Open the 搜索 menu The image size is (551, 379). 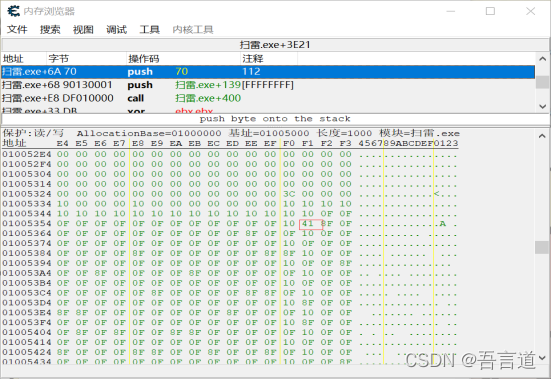[x=50, y=30]
